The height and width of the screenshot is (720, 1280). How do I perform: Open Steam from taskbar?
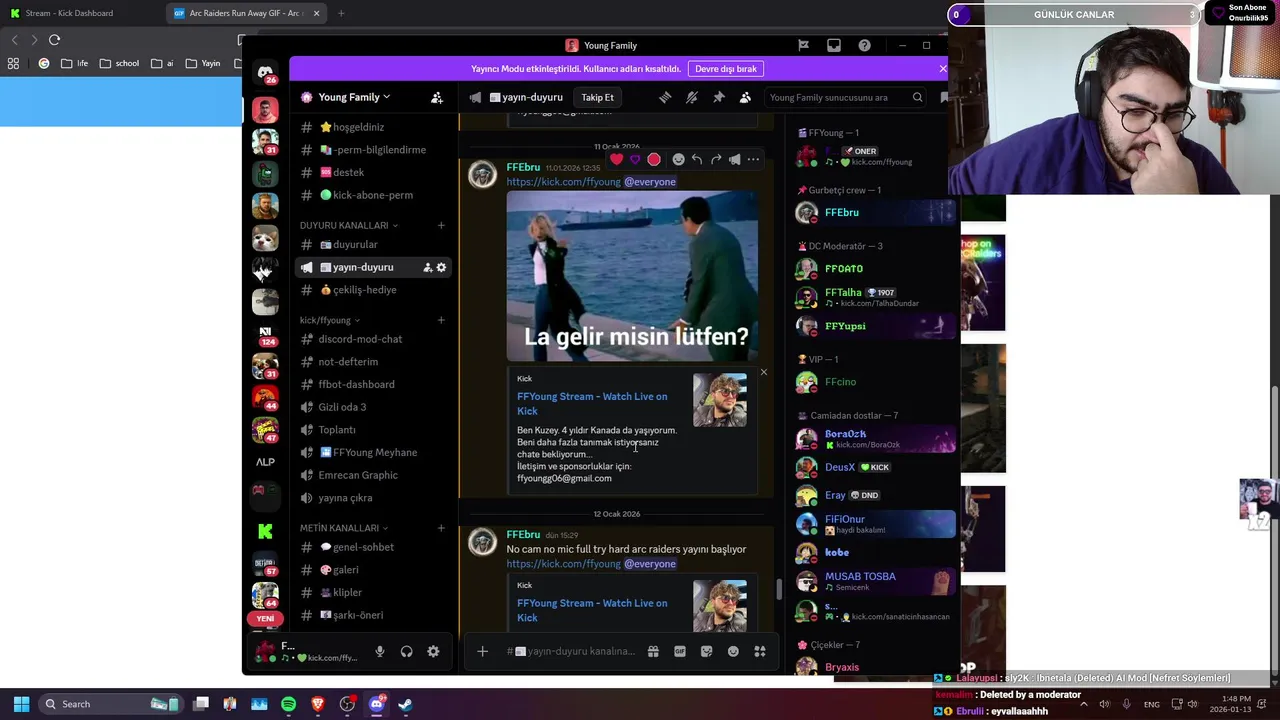coord(405,704)
